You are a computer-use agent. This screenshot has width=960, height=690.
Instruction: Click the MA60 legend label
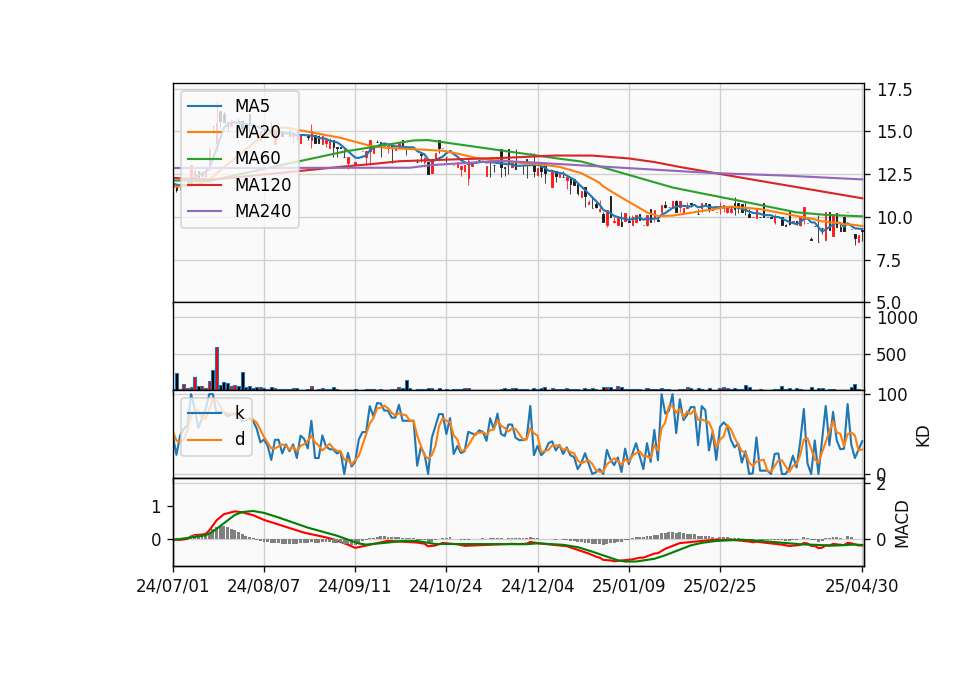pos(258,158)
